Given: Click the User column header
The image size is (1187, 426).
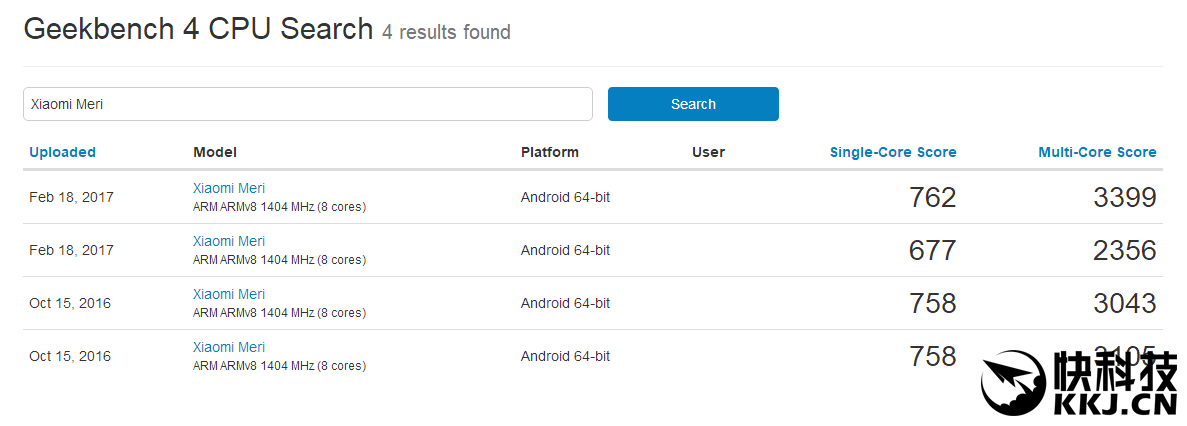Looking at the screenshot, I should click(x=708, y=152).
